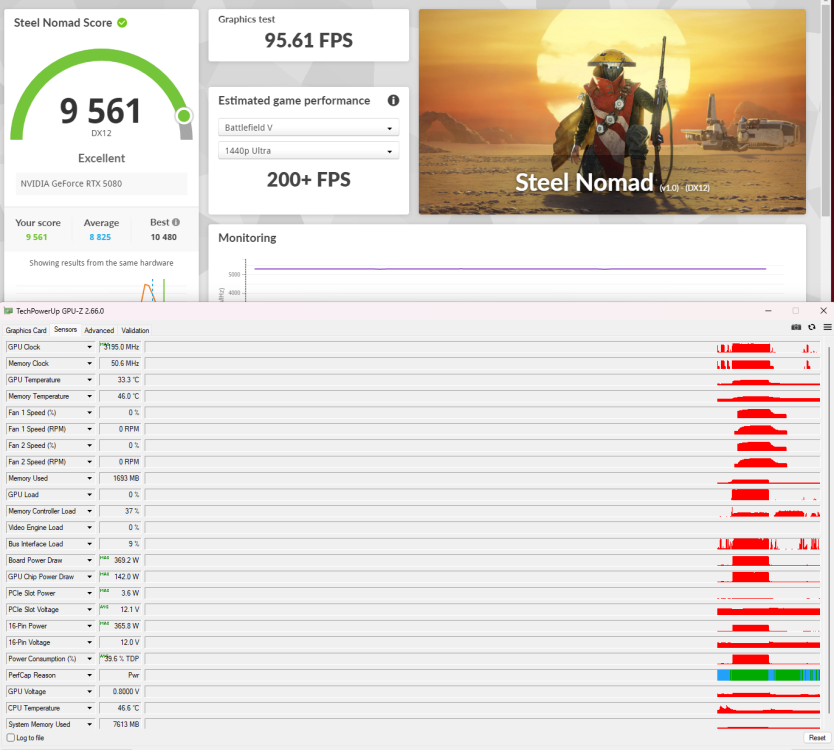
Task: Click the GPU-Z app icon in title bar
Action: click(8, 311)
